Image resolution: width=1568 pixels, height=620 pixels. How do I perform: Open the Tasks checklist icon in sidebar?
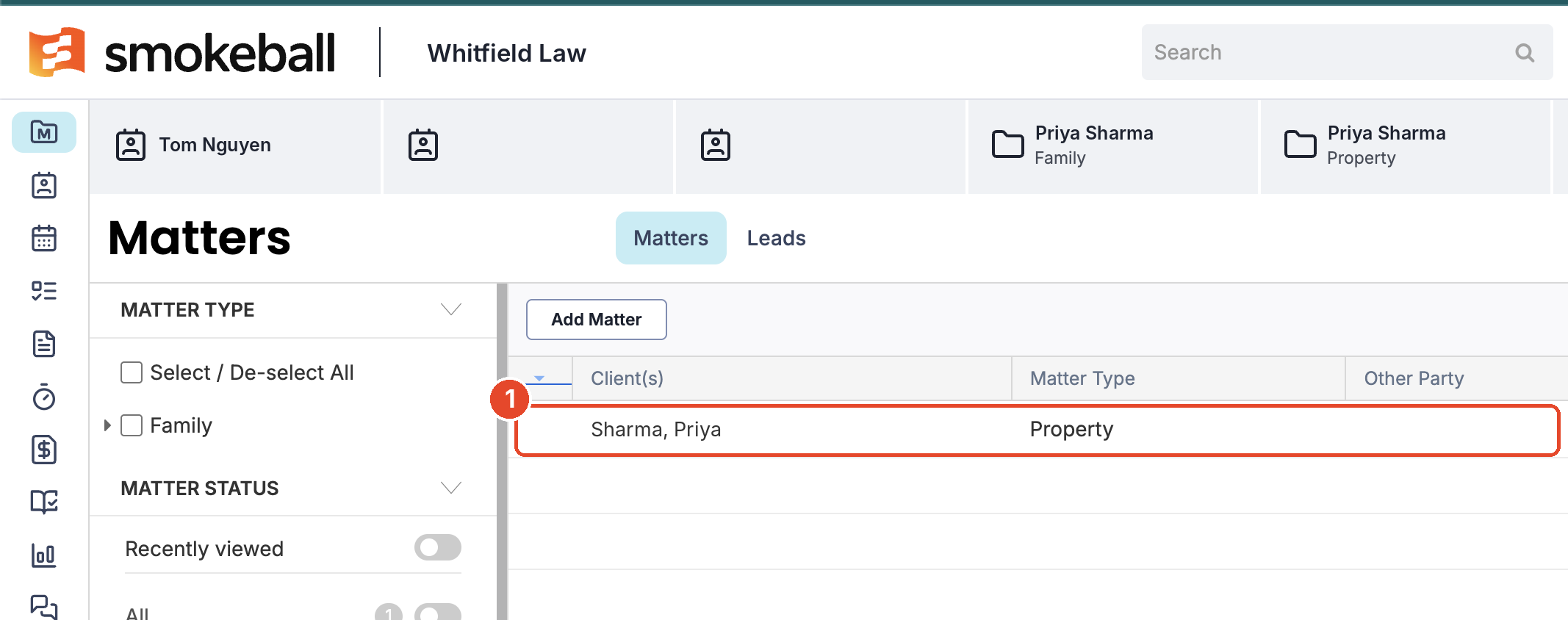pos(44,291)
